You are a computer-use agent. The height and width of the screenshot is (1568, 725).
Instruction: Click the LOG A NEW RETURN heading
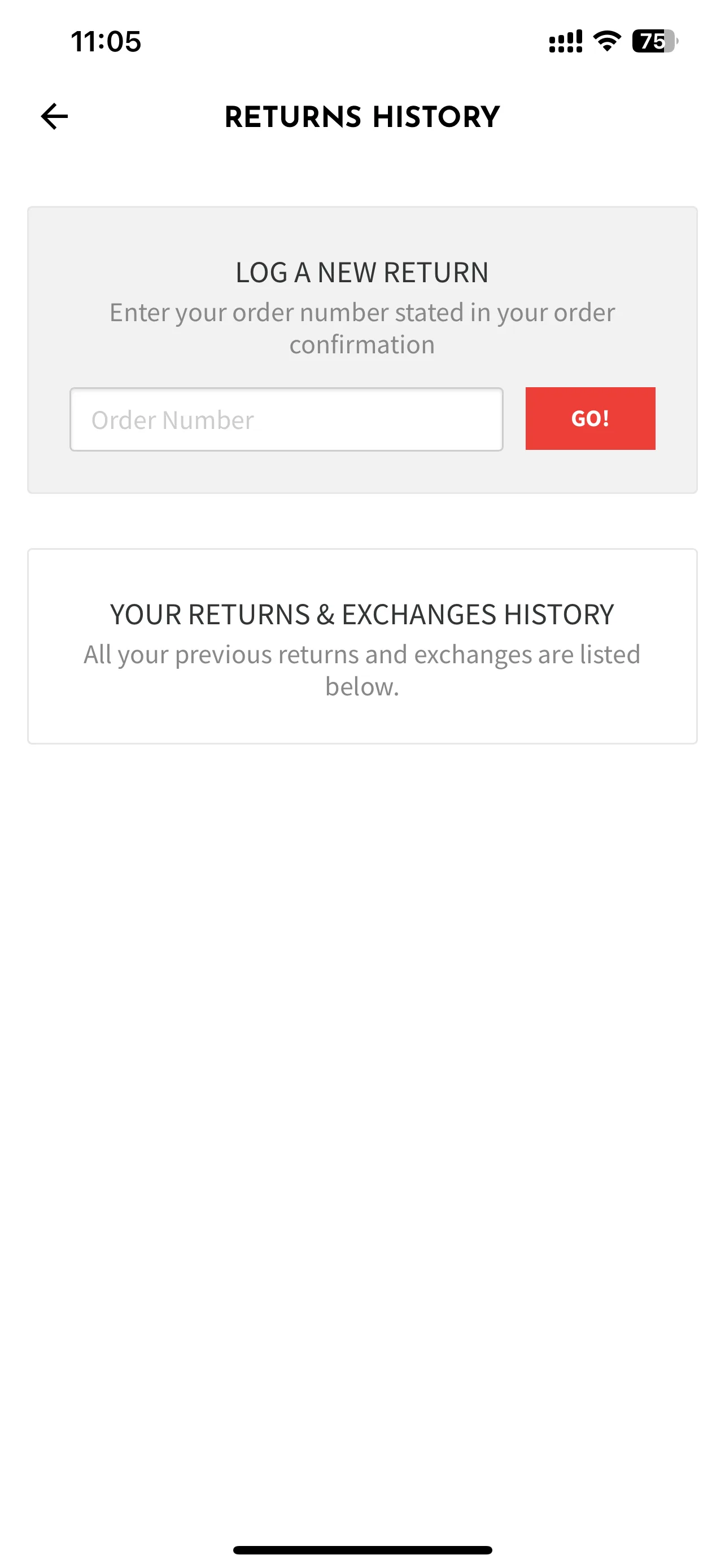pyautogui.click(x=362, y=273)
